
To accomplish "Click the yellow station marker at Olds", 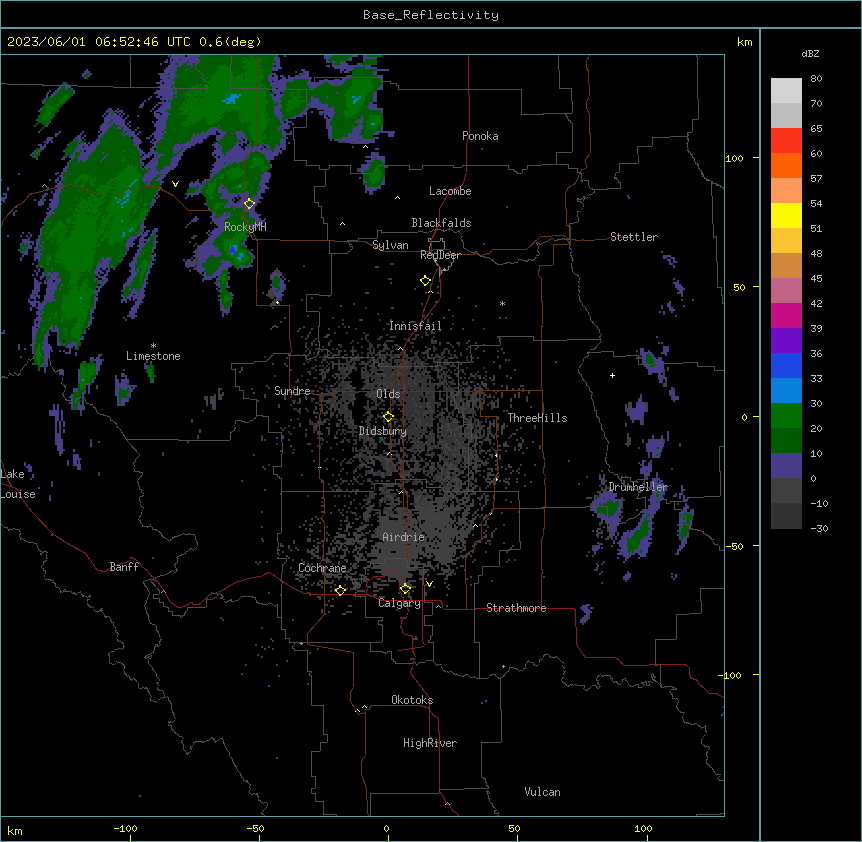I will [x=388, y=416].
